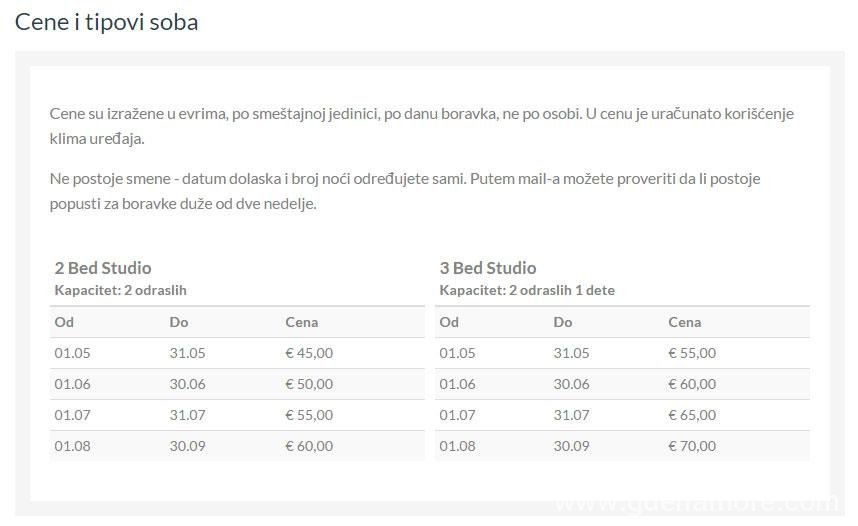Image resolution: width=858 pixels, height=526 pixels.
Task: Click "Kapacitet: 2 odraslih 1 dete" text
Action: 527,290
